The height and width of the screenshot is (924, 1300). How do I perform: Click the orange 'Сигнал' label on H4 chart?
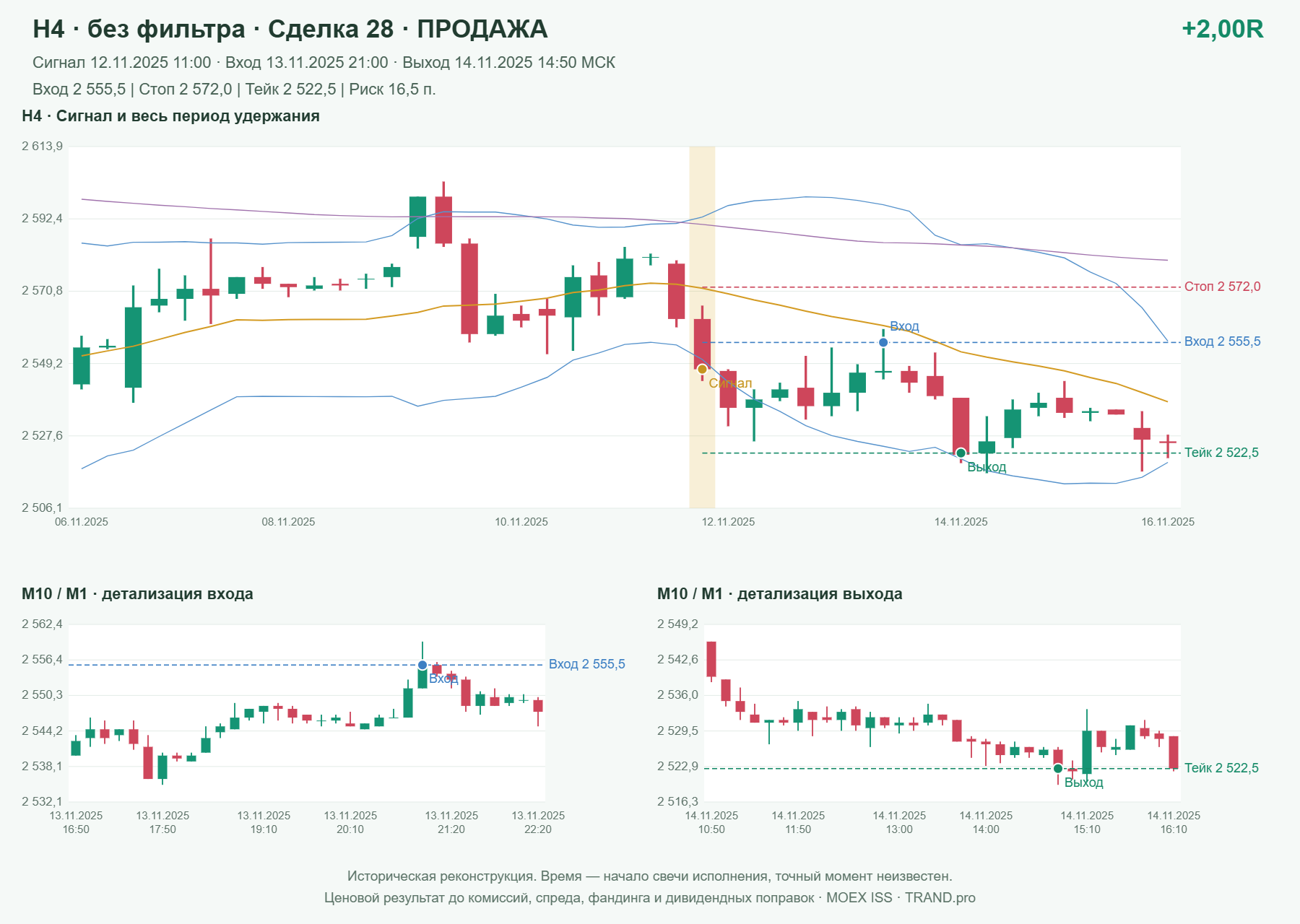(730, 383)
